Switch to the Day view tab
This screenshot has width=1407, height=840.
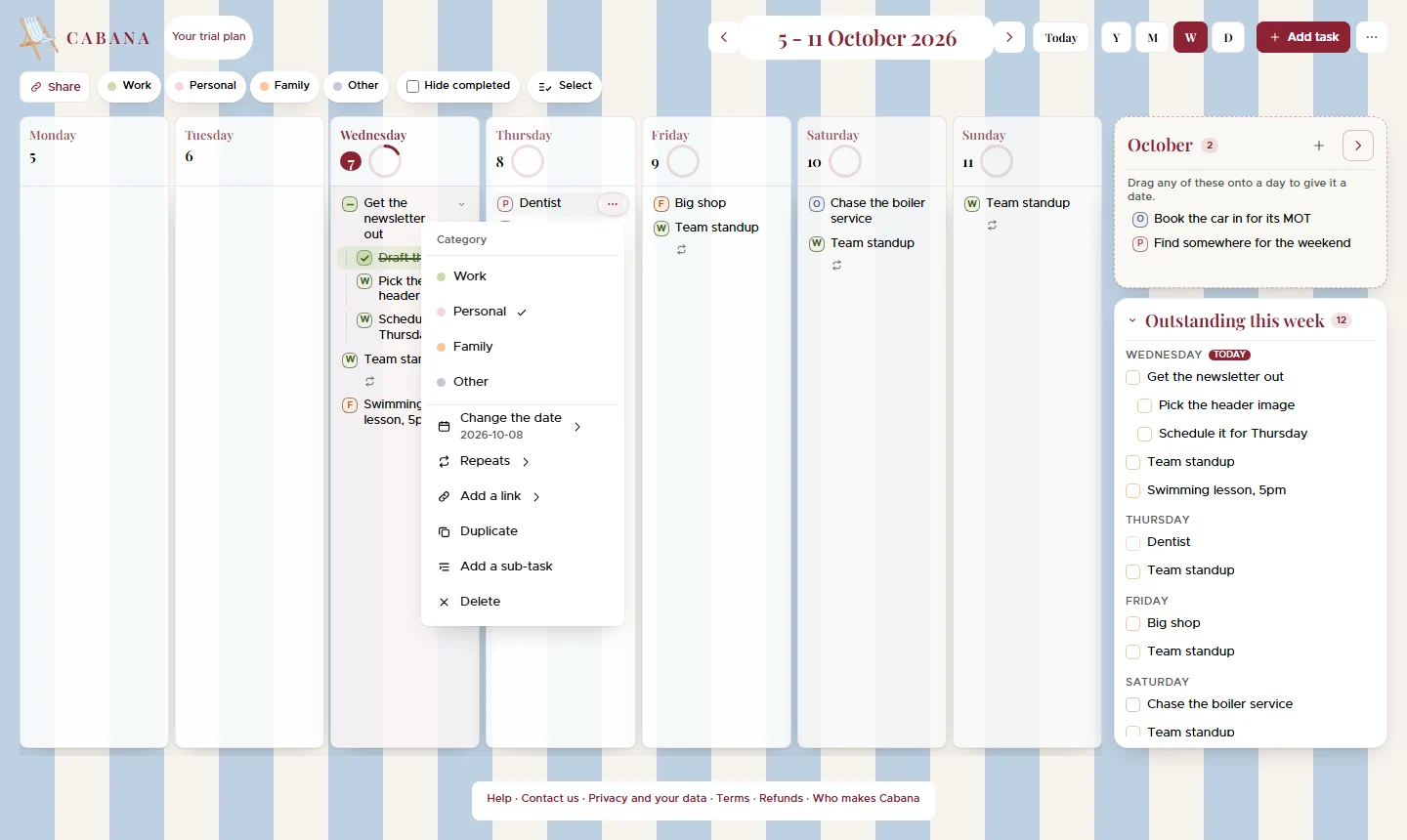pyautogui.click(x=1228, y=37)
